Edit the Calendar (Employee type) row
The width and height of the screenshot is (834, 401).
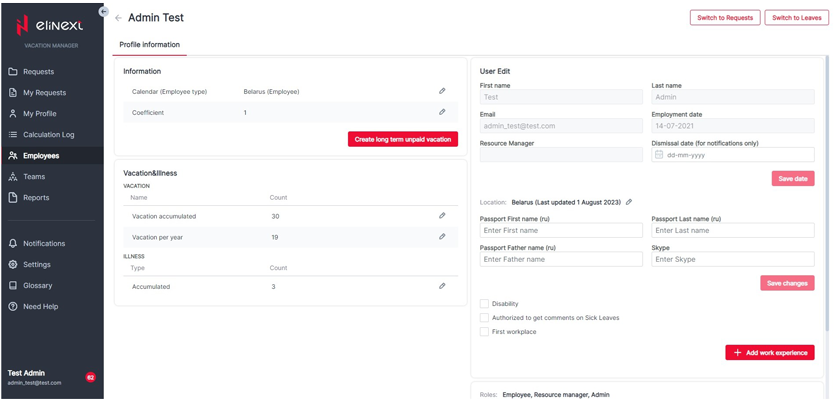pyautogui.click(x=442, y=91)
